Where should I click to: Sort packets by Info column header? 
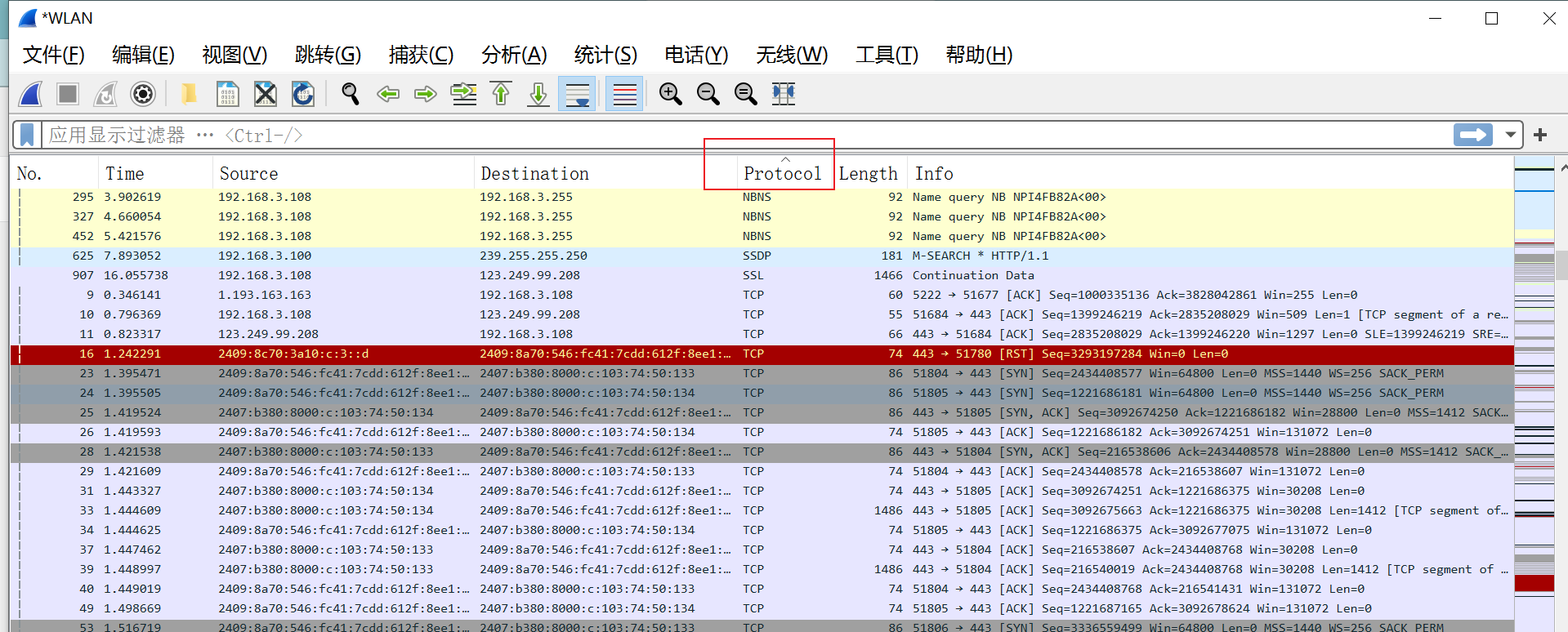pyautogui.click(x=1211, y=173)
